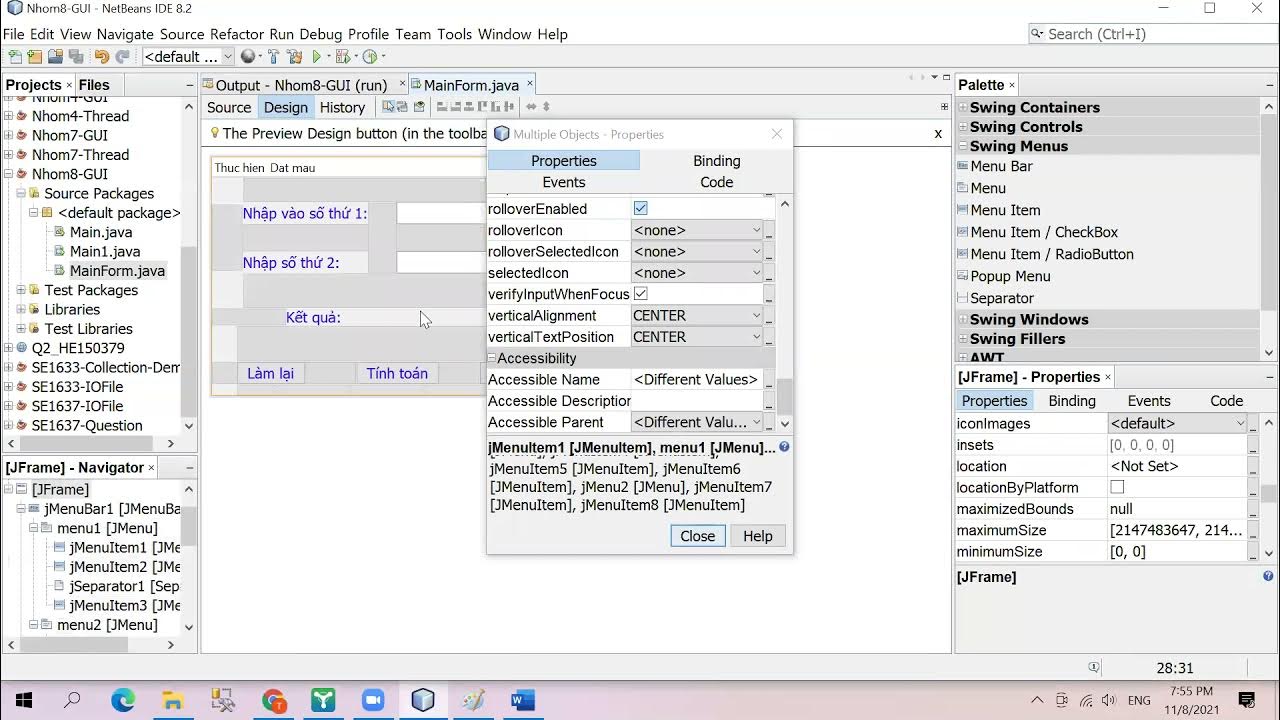Close the Output Nhom8-GUI tab
The image size is (1280, 720).
402,85
